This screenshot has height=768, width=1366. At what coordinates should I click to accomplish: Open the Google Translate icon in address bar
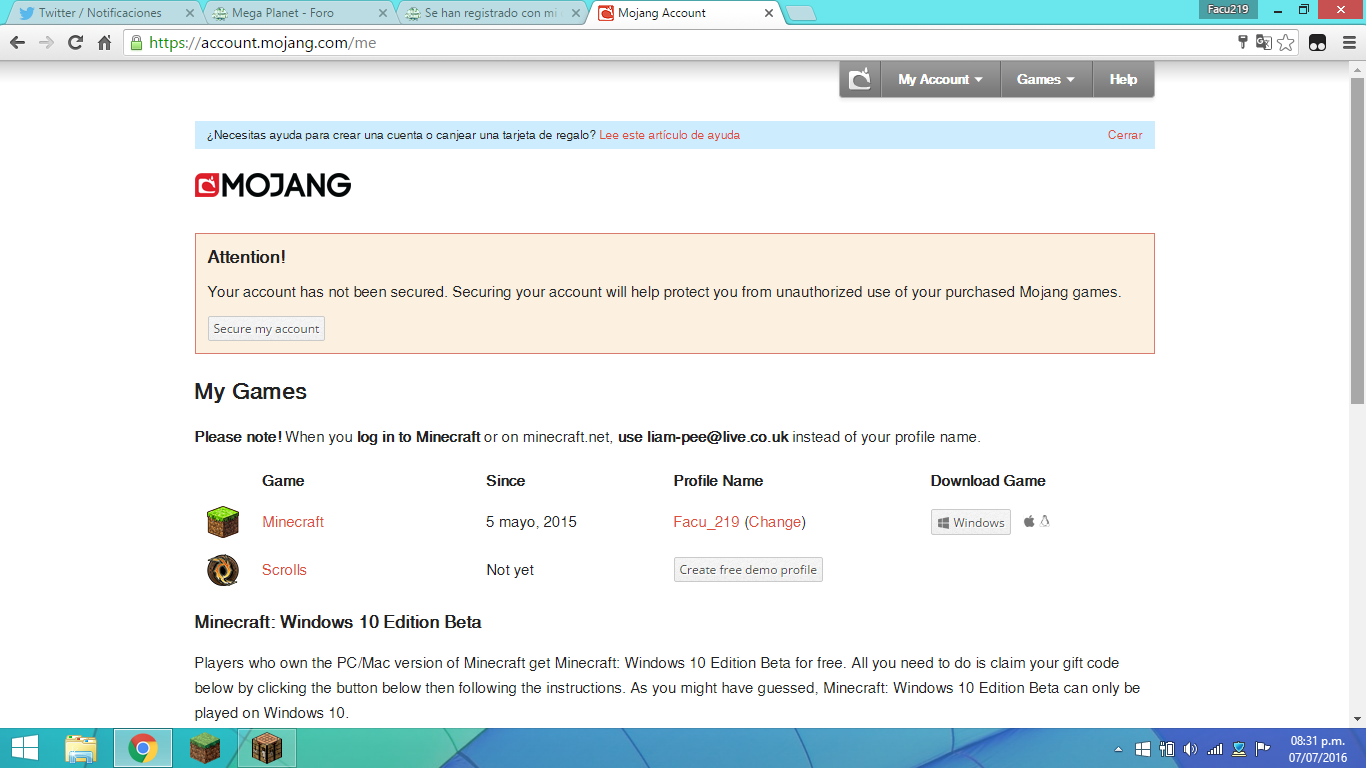point(1264,43)
